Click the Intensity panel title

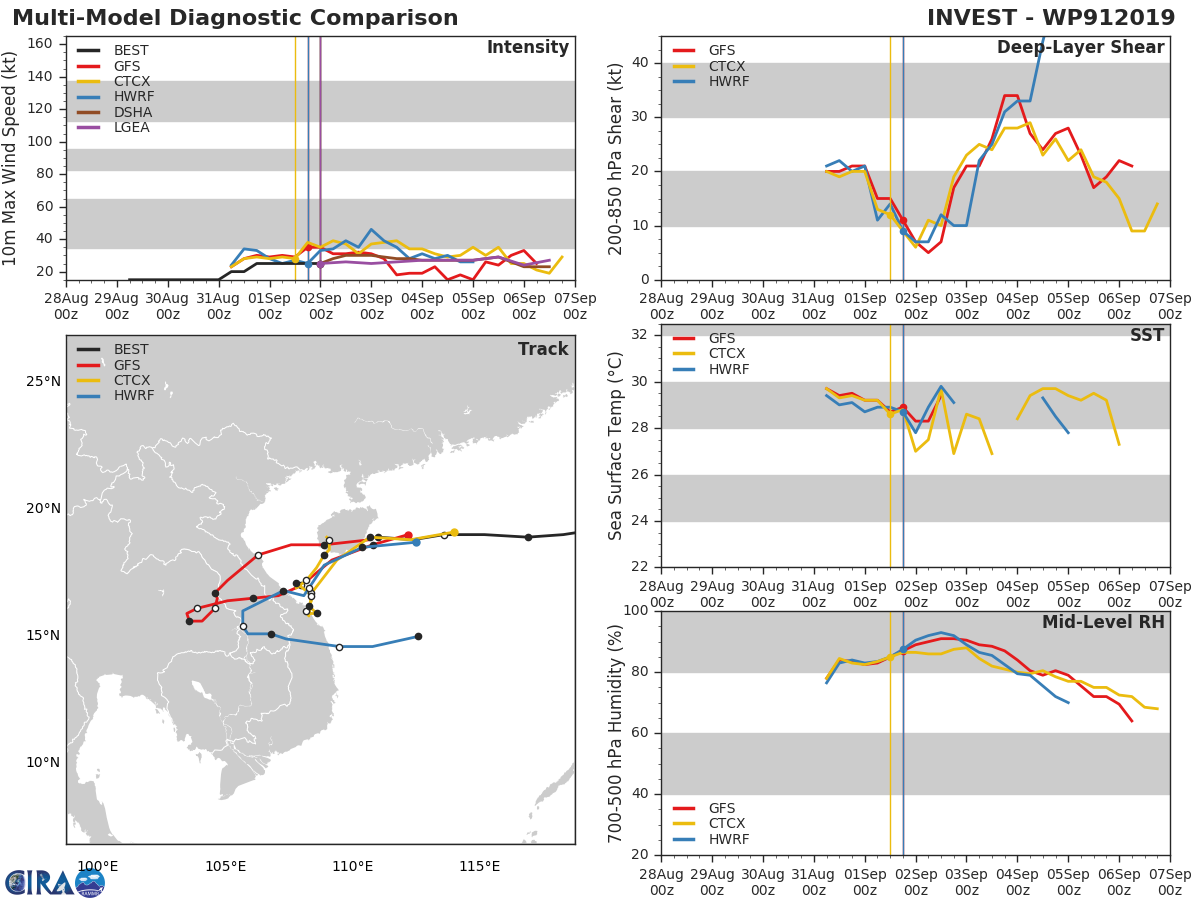pos(527,48)
